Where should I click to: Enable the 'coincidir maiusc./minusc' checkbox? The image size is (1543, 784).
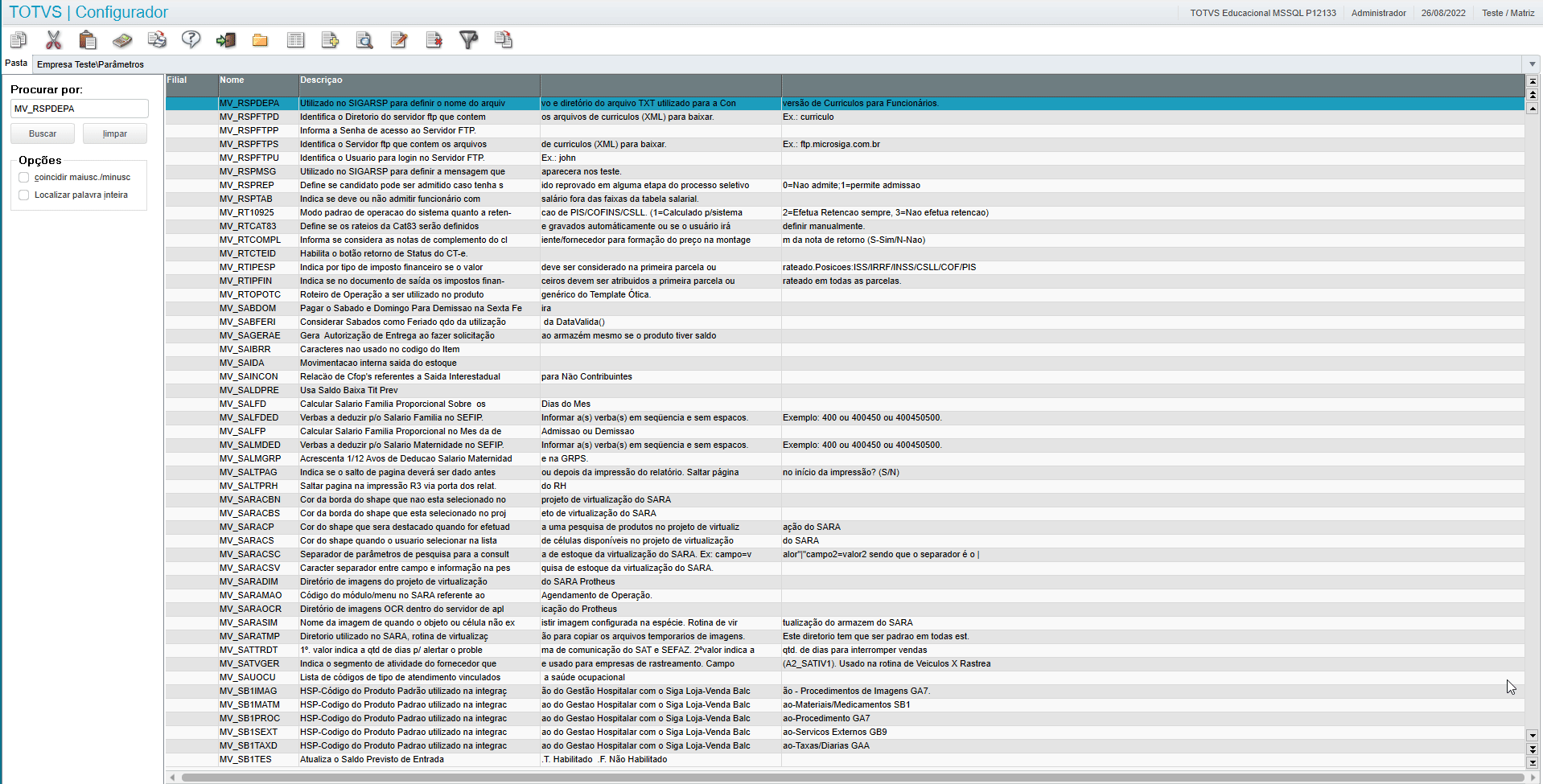pyautogui.click(x=24, y=178)
